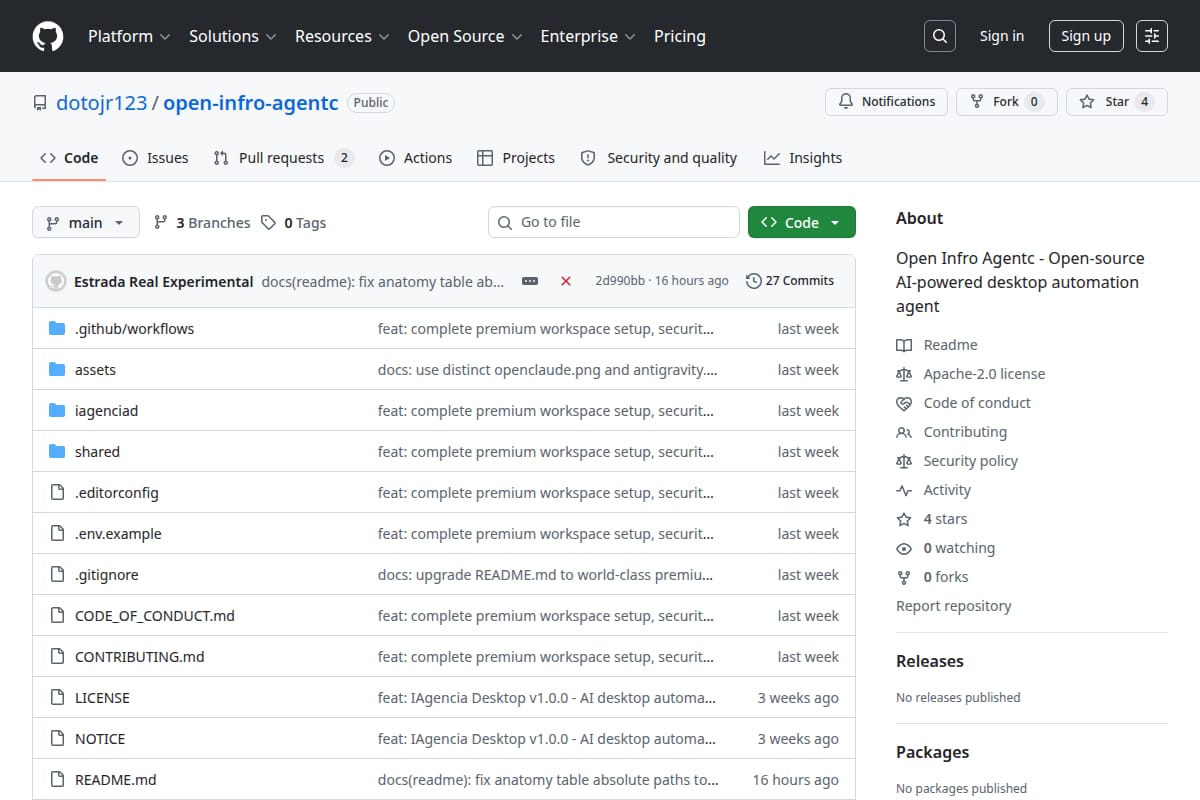Screen dimensions: 1200x800
Task: Click the Report repository link
Action: point(953,606)
